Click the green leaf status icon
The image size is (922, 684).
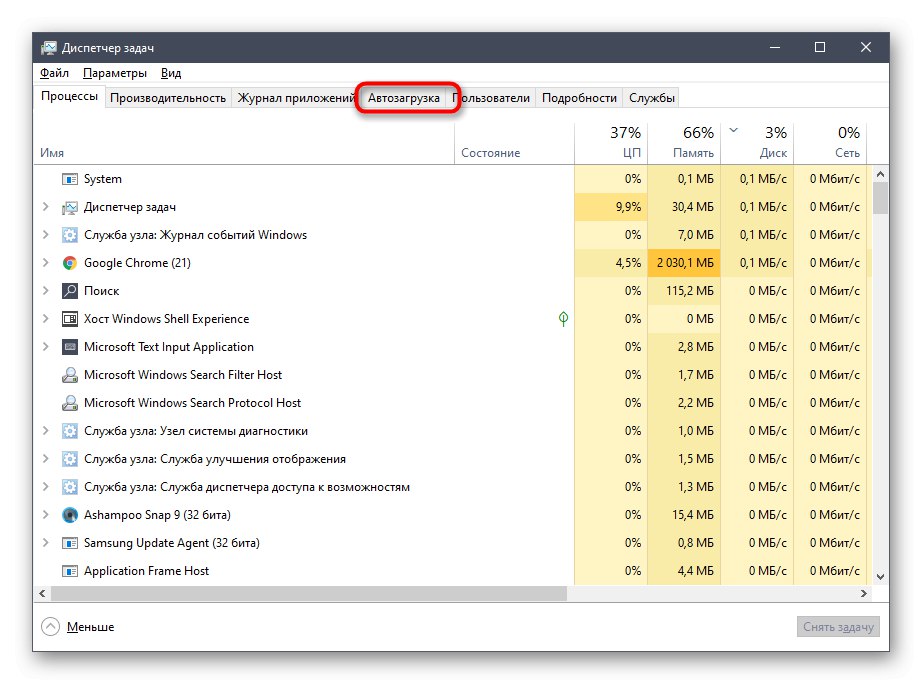(x=564, y=319)
